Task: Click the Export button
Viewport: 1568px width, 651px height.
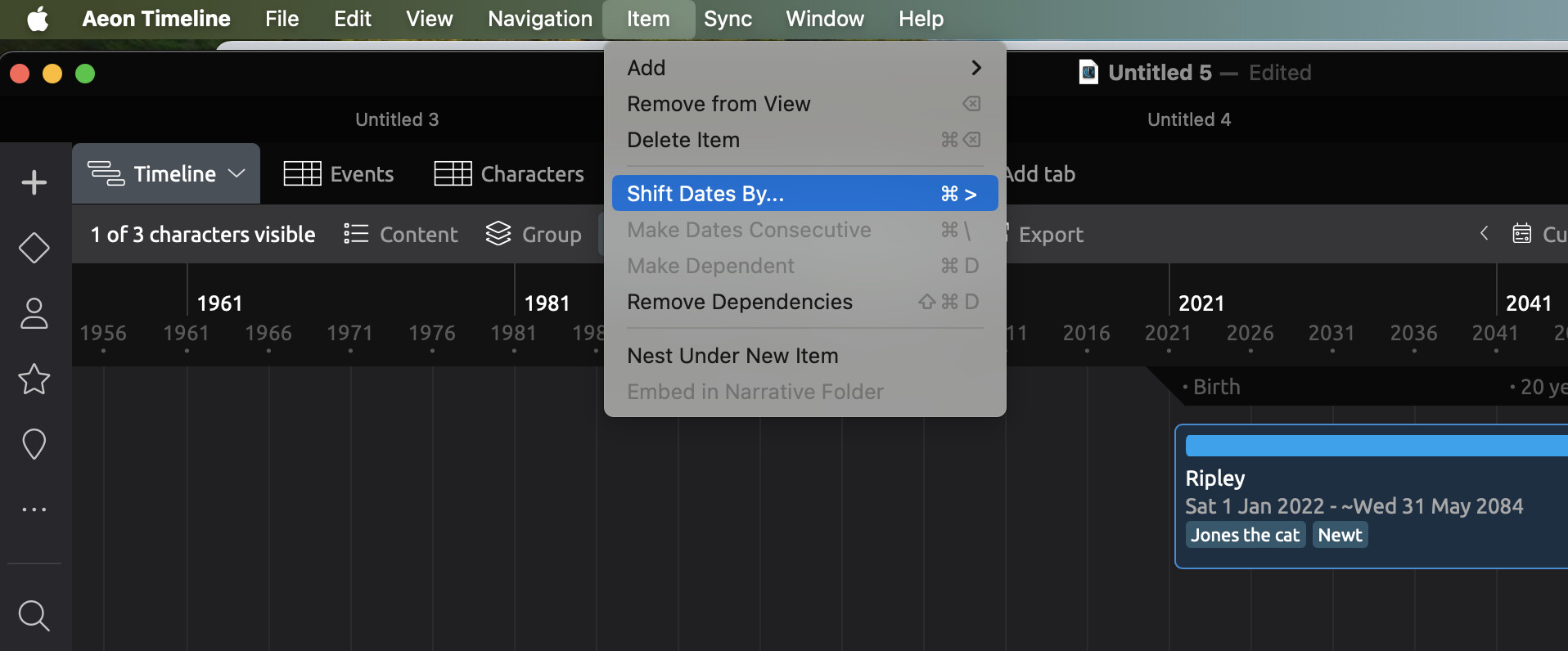Action: tap(1050, 235)
